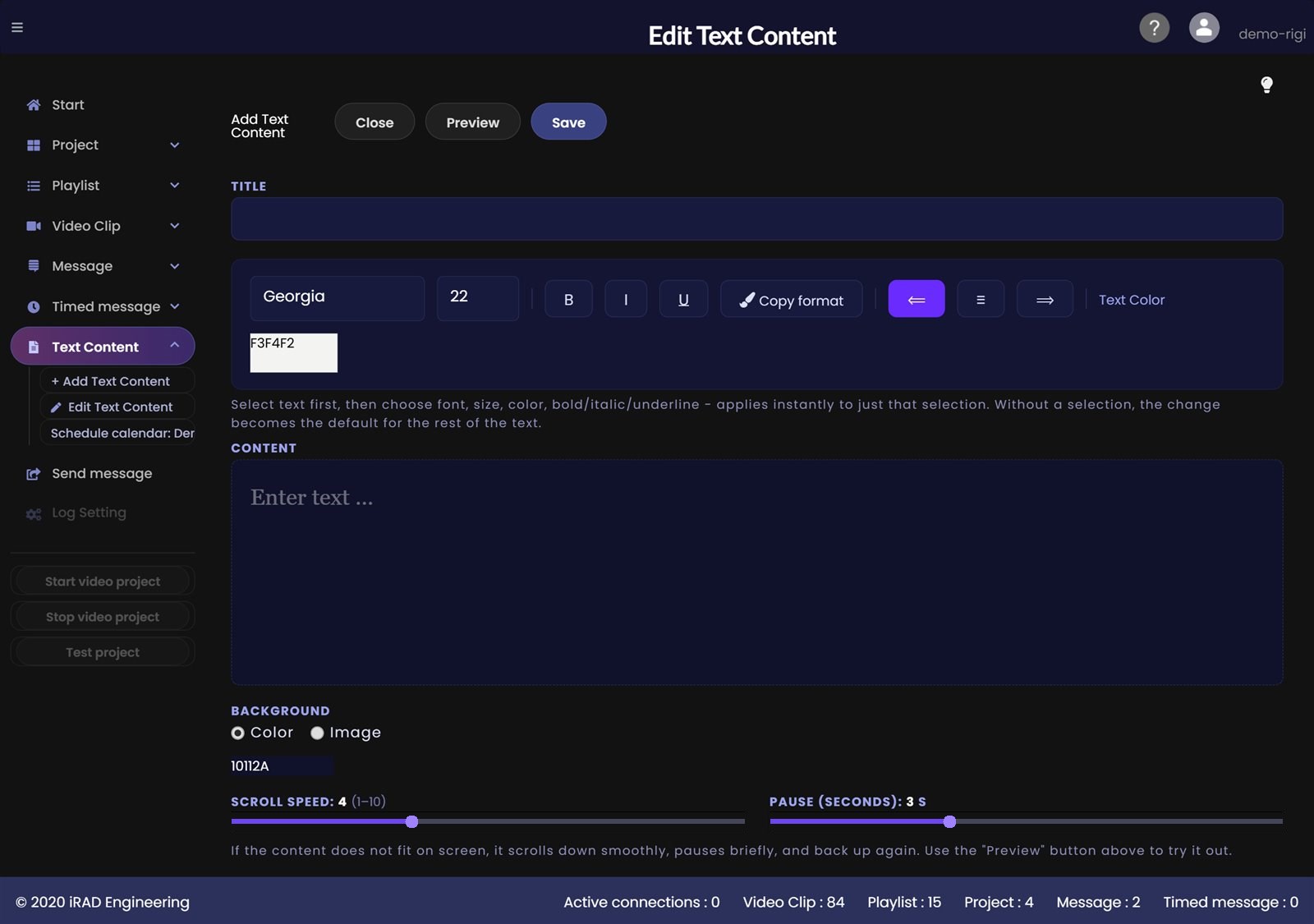Click the Pause seconds slider handle
Viewport: 1314px width, 924px height.
tap(950, 821)
